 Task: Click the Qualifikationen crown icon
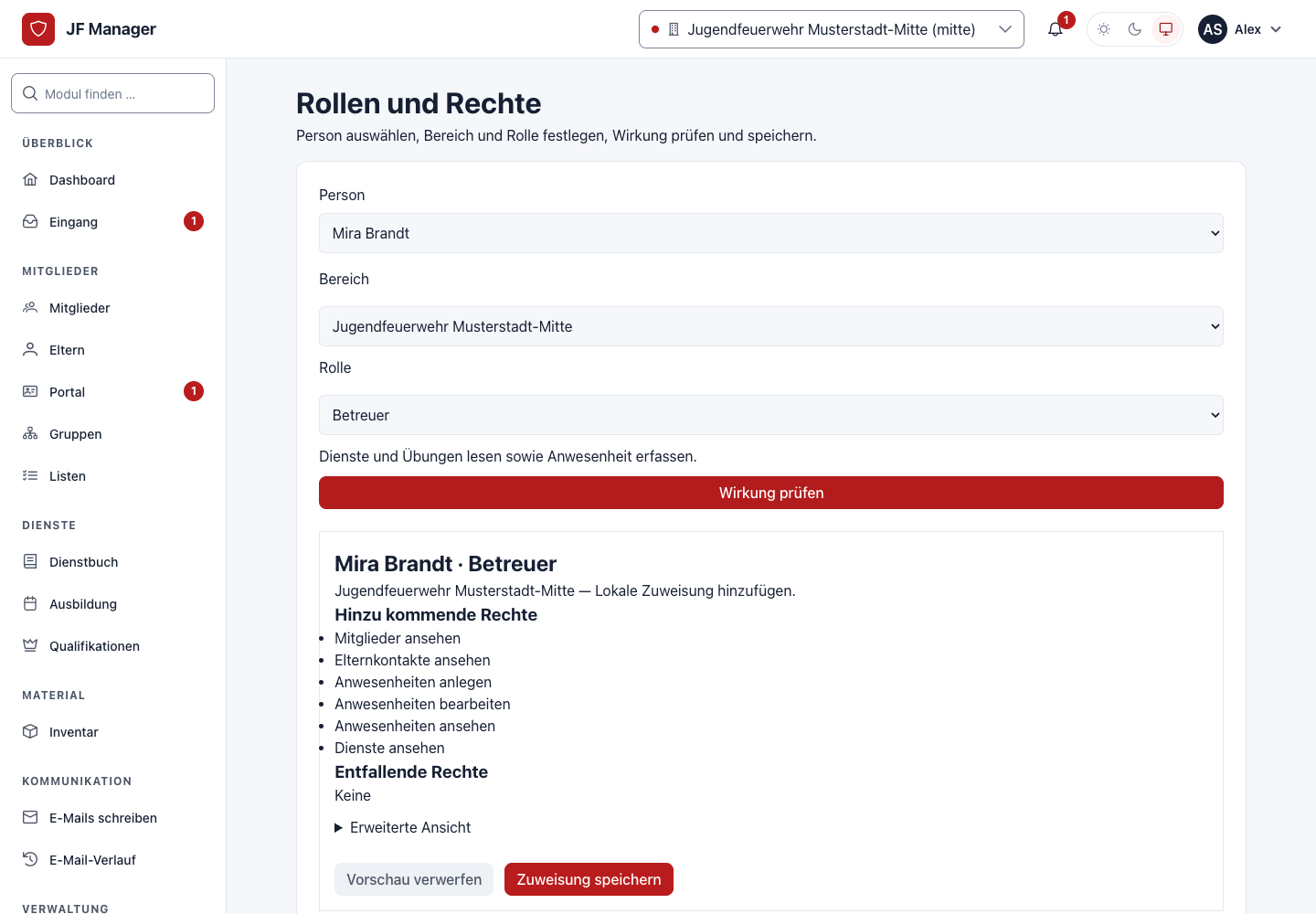pos(30,645)
